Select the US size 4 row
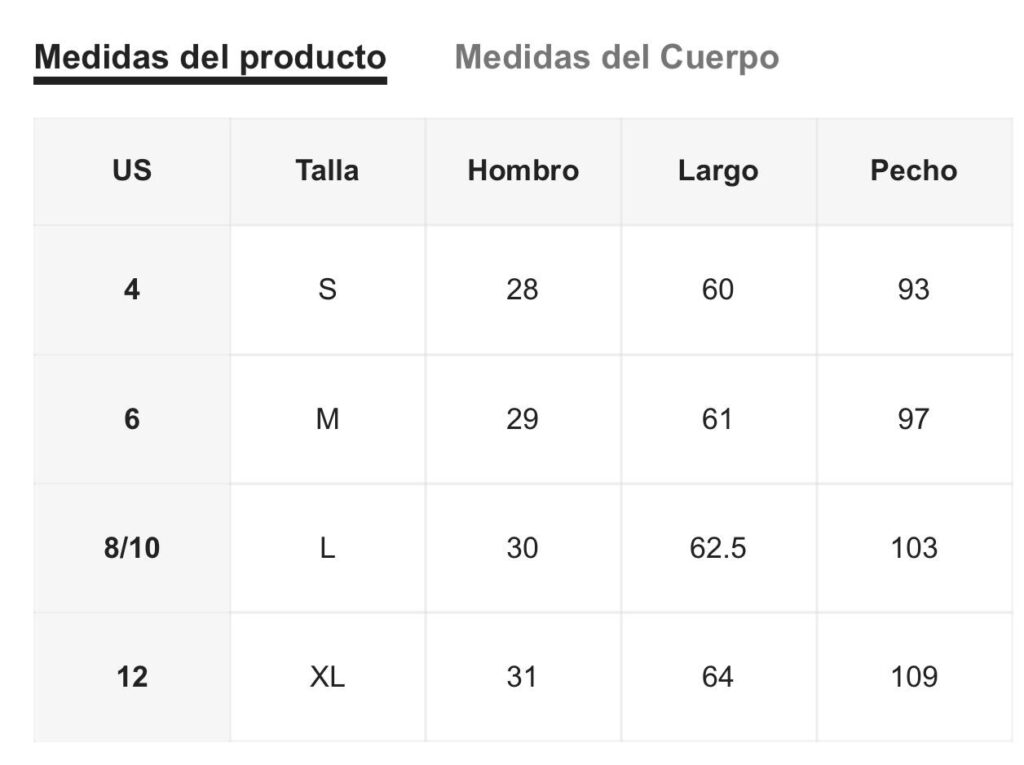Image resolution: width=1024 pixels, height=765 pixels. pos(523,289)
